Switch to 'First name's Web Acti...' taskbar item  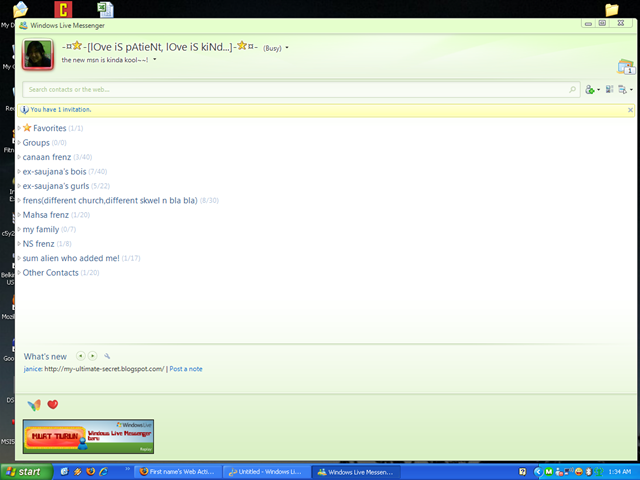click(x=178, y=472)
